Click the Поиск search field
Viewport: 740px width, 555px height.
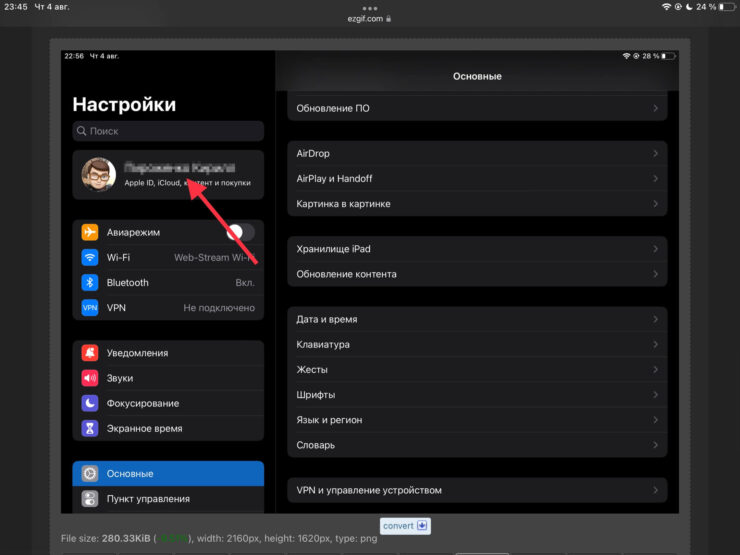coord(168,131)
